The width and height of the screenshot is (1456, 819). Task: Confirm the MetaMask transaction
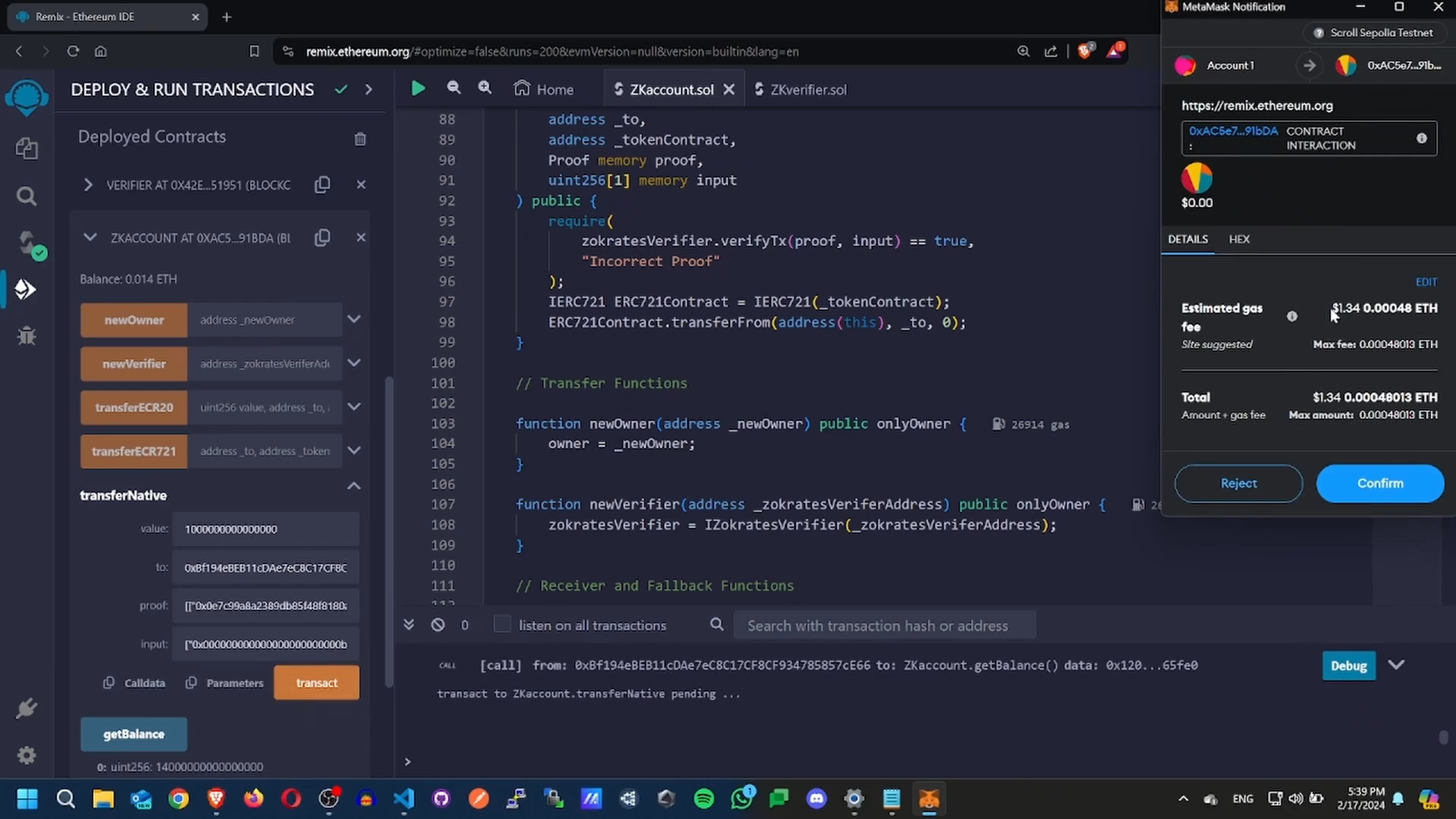(1380, 483)
